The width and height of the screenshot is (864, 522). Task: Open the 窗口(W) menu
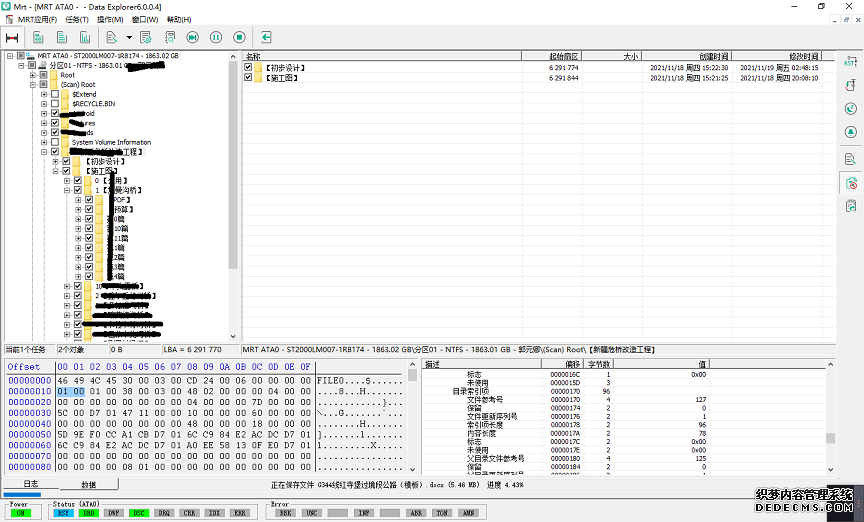(145, 20)
